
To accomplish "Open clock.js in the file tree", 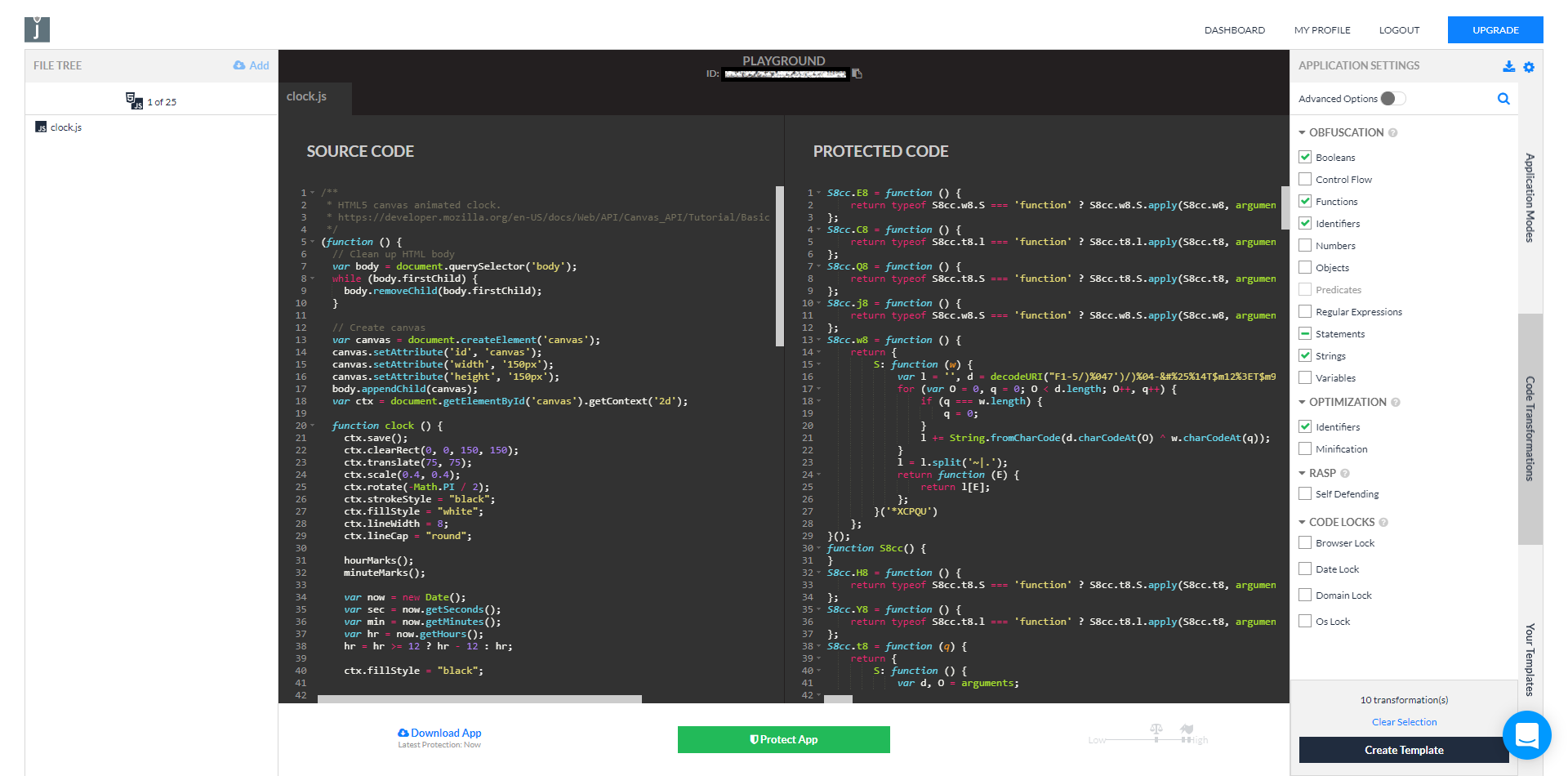I will click(x=59, y=127).
